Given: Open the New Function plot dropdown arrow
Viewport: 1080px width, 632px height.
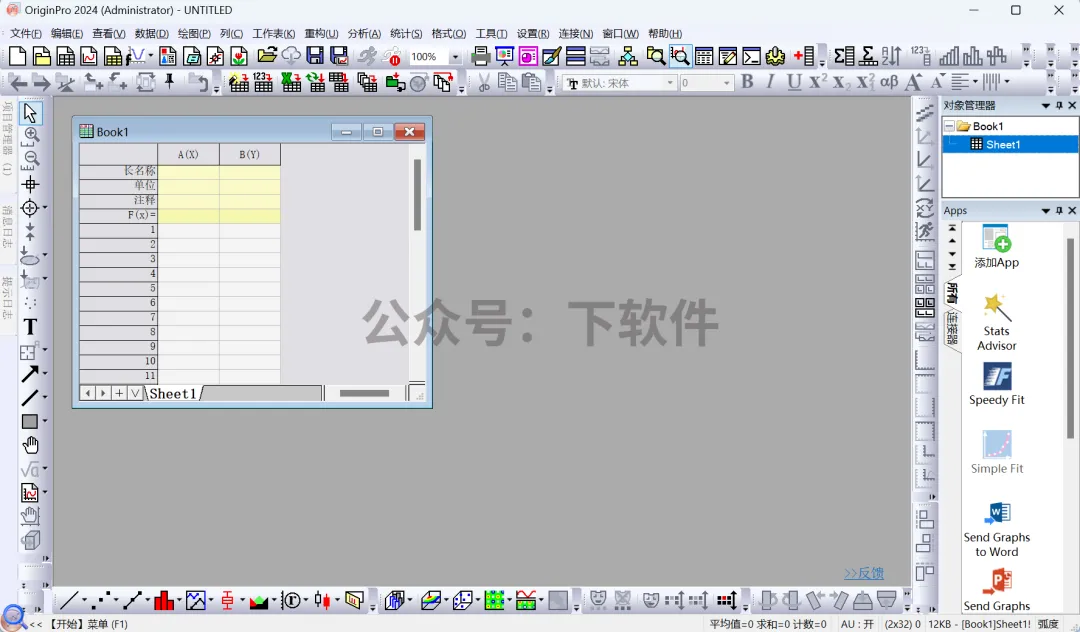Looking at the screenshot, I should pyautogui.click(x=151, y=56).
